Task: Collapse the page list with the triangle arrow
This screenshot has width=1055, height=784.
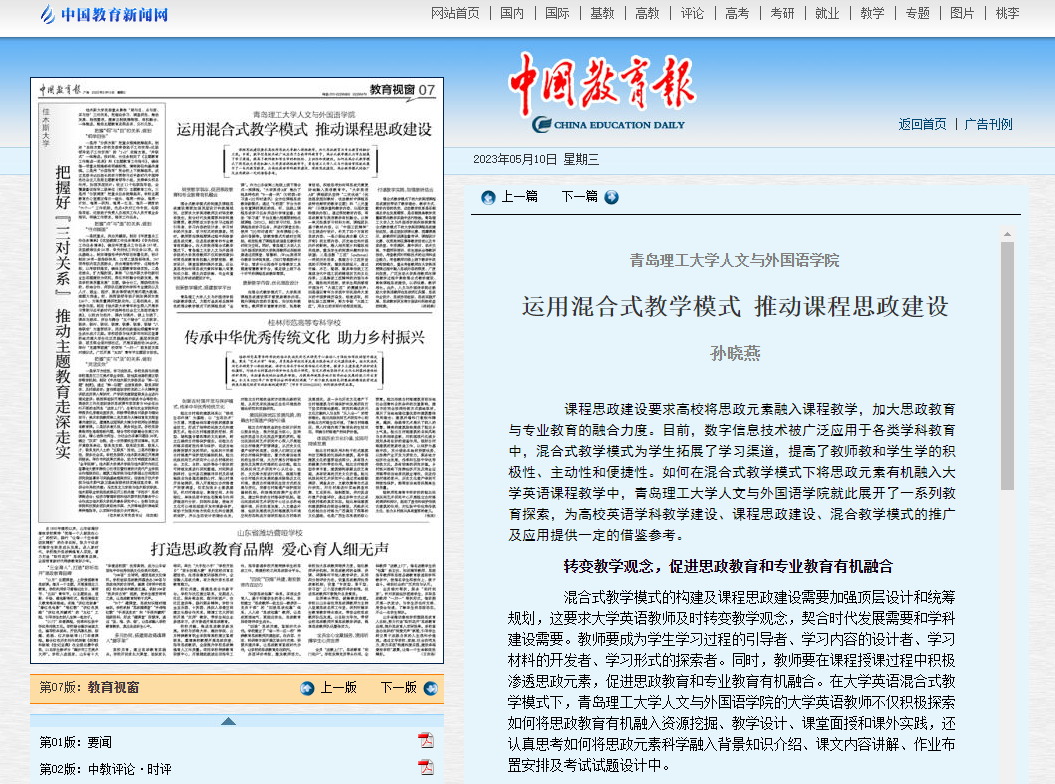Action: (x=228, y=720)
